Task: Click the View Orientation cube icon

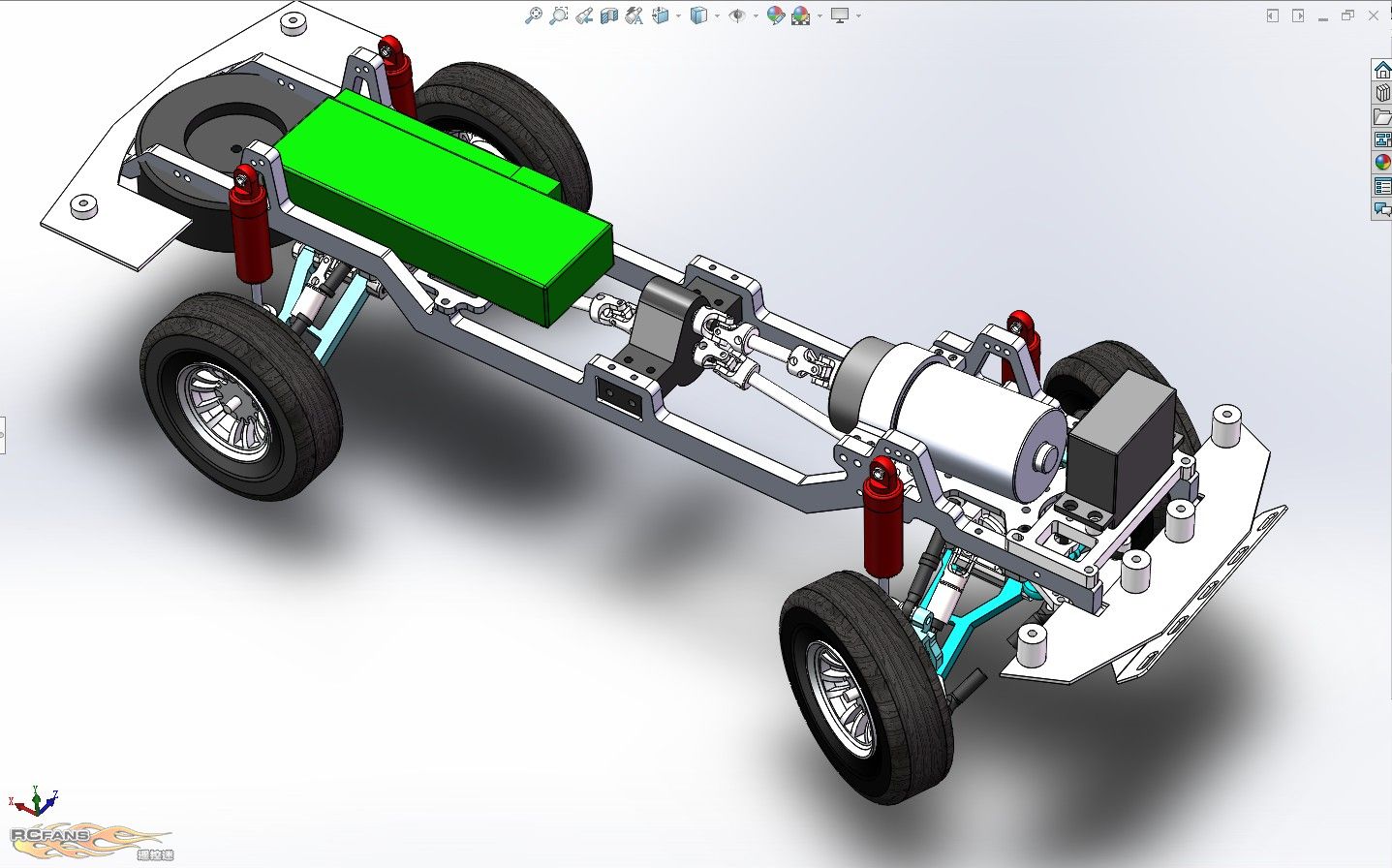Action: (661, 15)
